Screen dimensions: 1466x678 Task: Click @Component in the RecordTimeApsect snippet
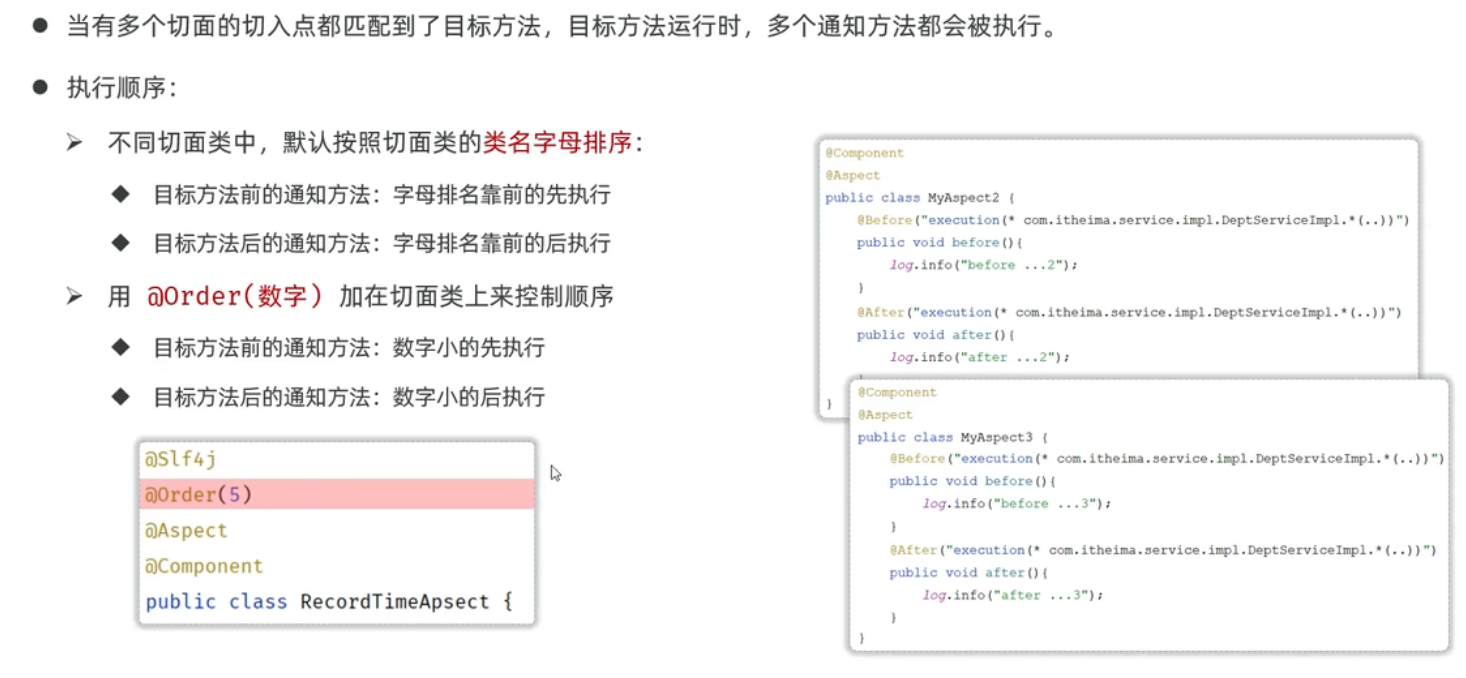204,566
